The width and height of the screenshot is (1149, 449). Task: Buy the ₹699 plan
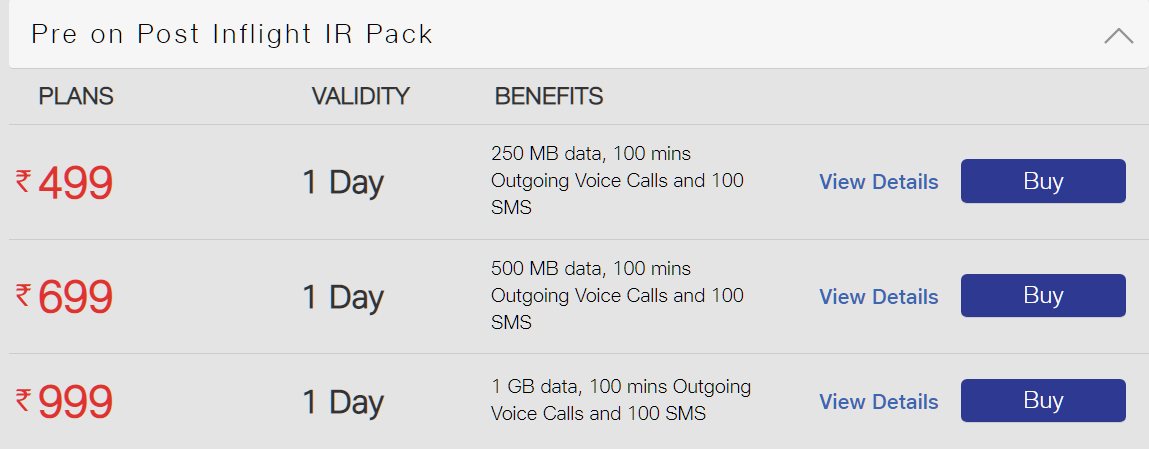click(x=1043, y=296)
